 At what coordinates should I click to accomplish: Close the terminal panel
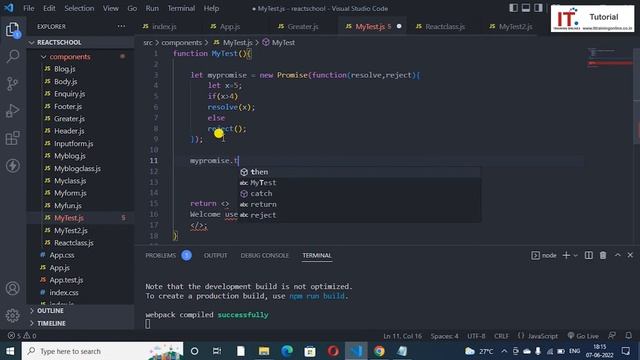(630, 255)
